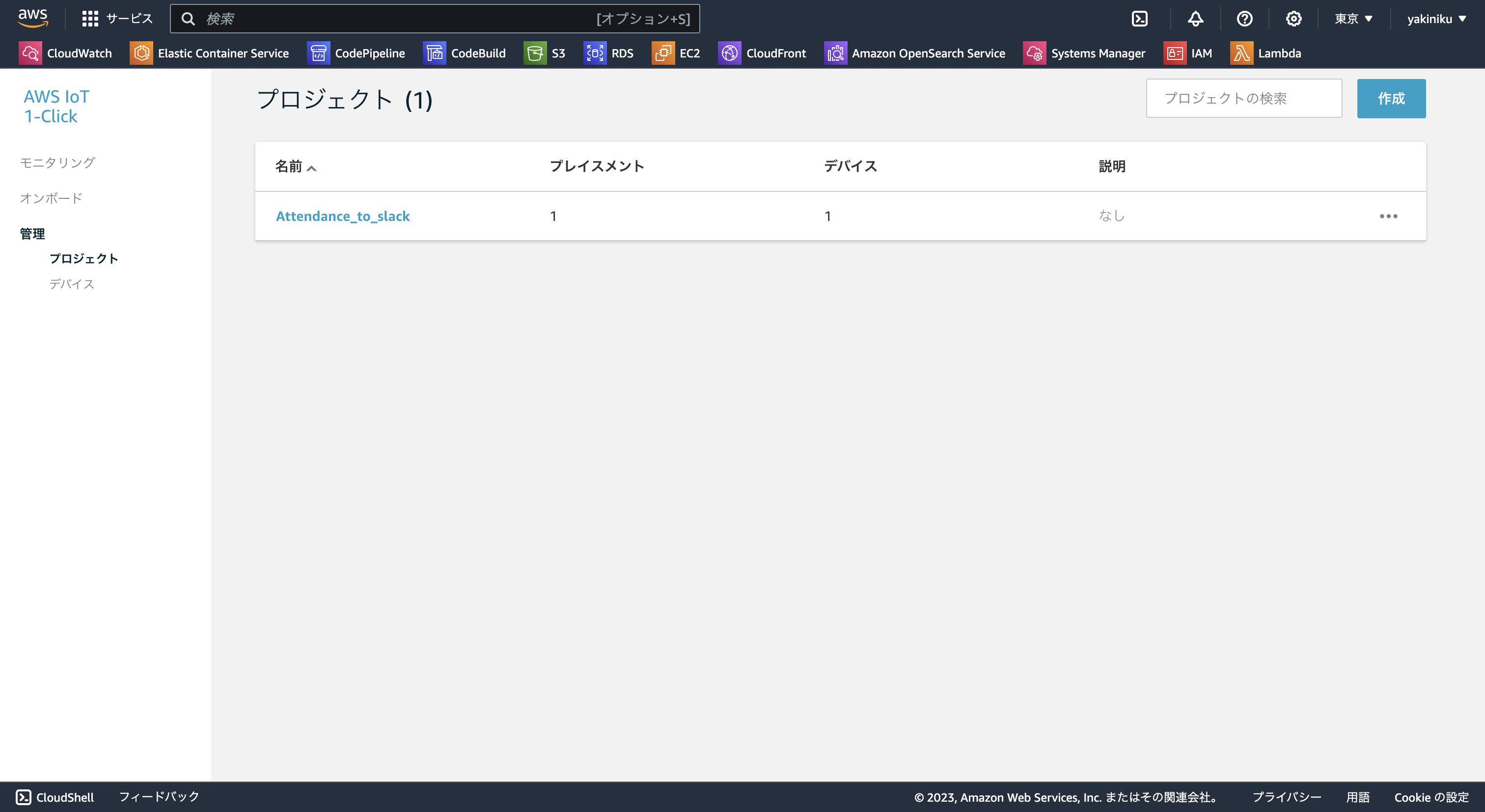Open Systems Manager shortcut icon
Viewport: 1485px width, 812px height.
point(1035,53)
